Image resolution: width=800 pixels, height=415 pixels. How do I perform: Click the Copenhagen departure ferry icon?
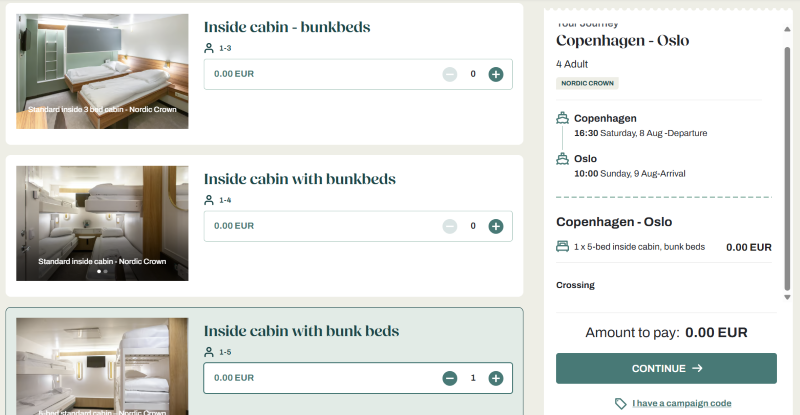coord(563,119)
